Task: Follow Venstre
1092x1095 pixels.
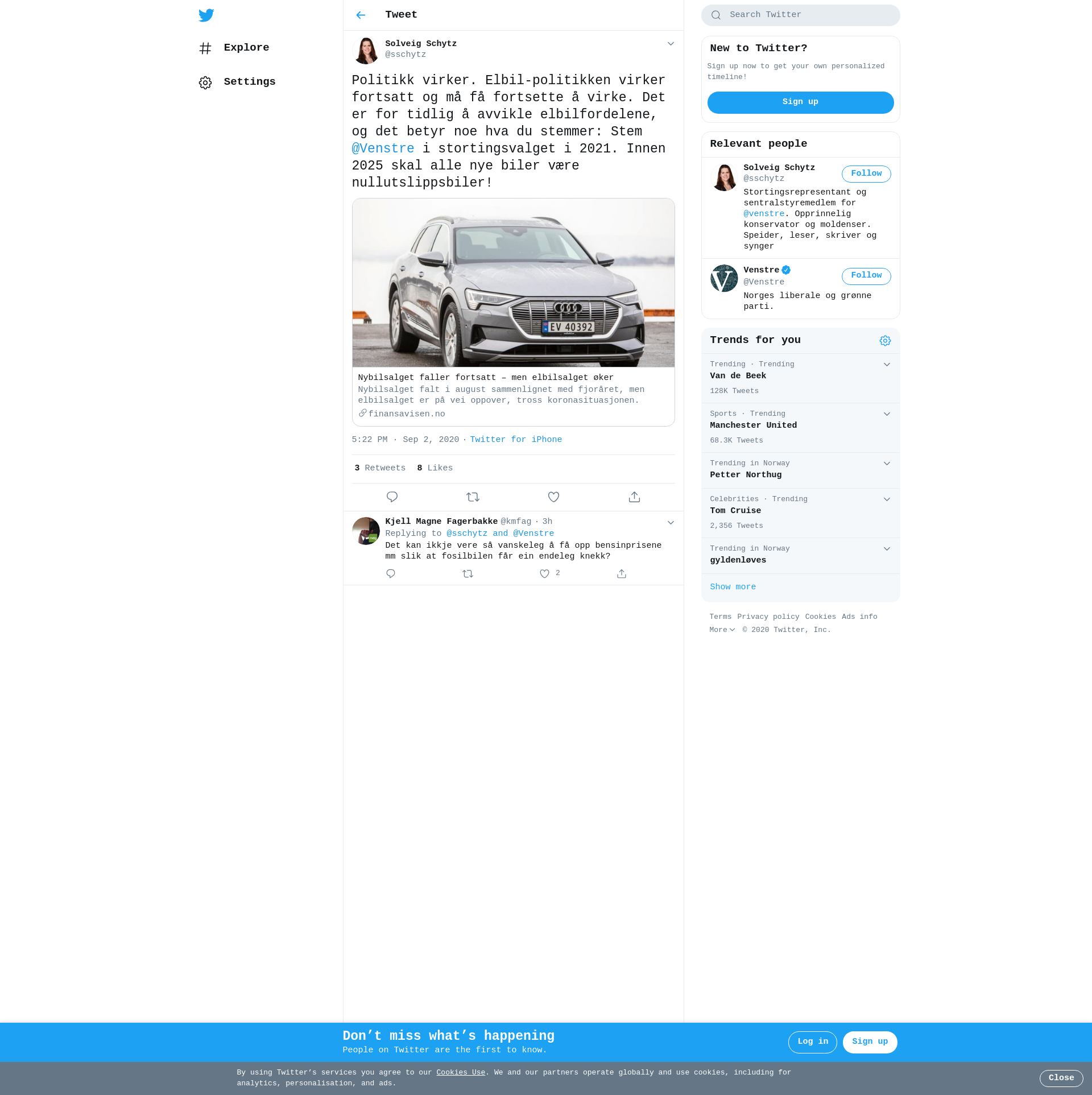Action: 866,276
